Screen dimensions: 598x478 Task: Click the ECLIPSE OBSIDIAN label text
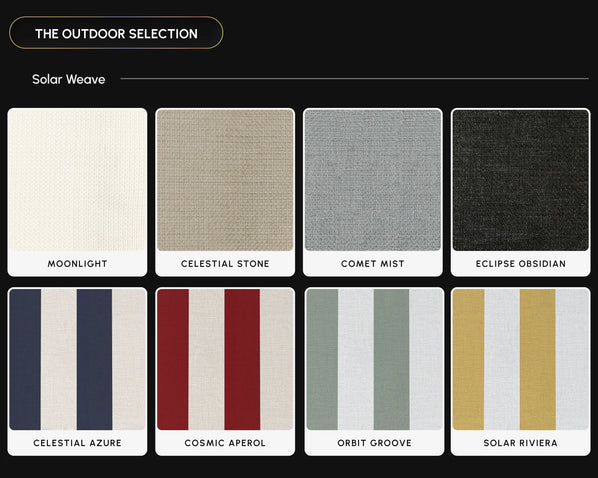(521, 264)
